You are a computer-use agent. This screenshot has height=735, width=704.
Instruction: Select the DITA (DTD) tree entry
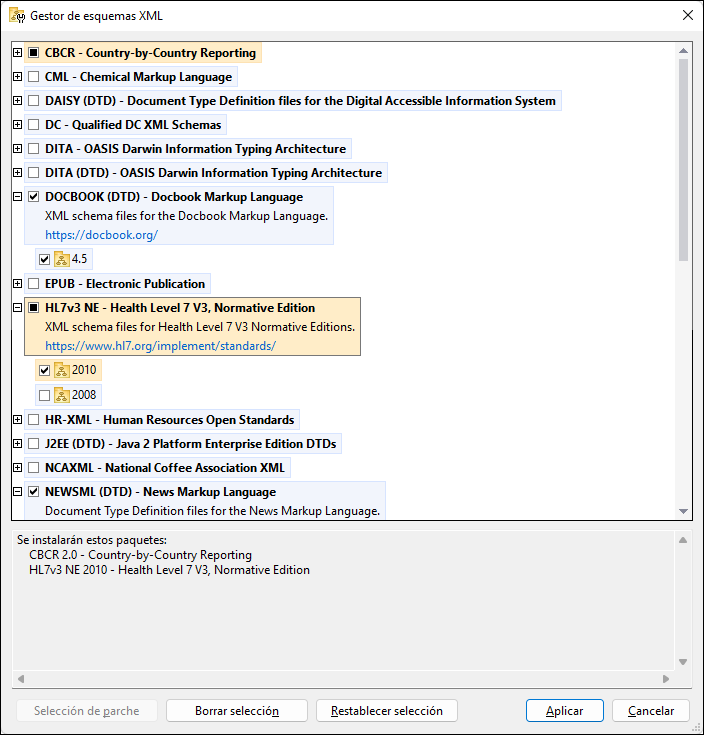pos(213,173)
